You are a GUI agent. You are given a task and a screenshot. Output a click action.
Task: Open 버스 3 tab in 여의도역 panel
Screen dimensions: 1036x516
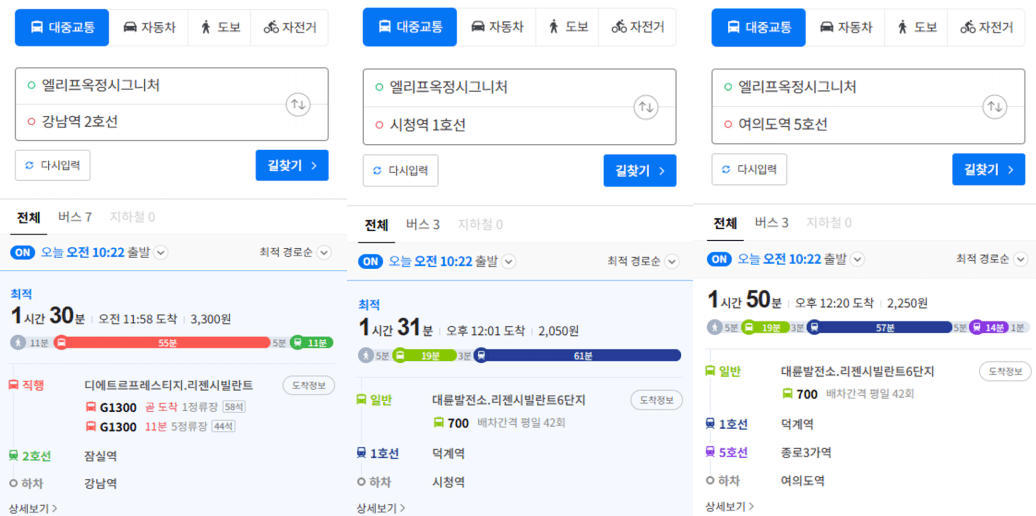pos(772,222)
